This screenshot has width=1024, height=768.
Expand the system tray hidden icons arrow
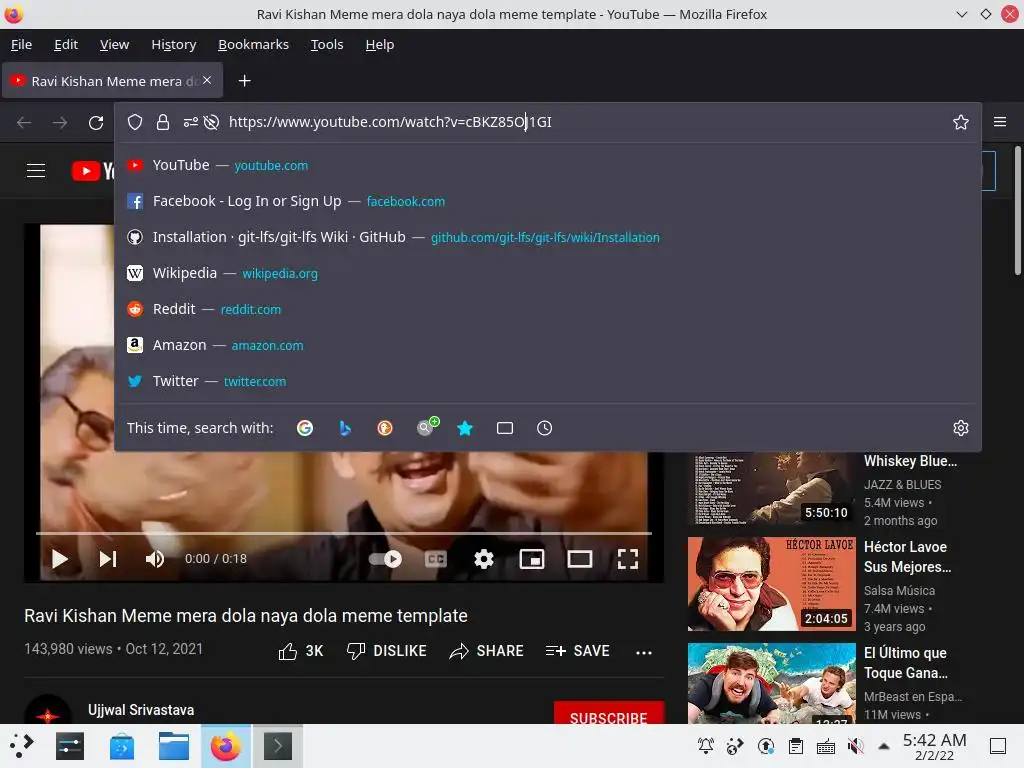point(884,746)
